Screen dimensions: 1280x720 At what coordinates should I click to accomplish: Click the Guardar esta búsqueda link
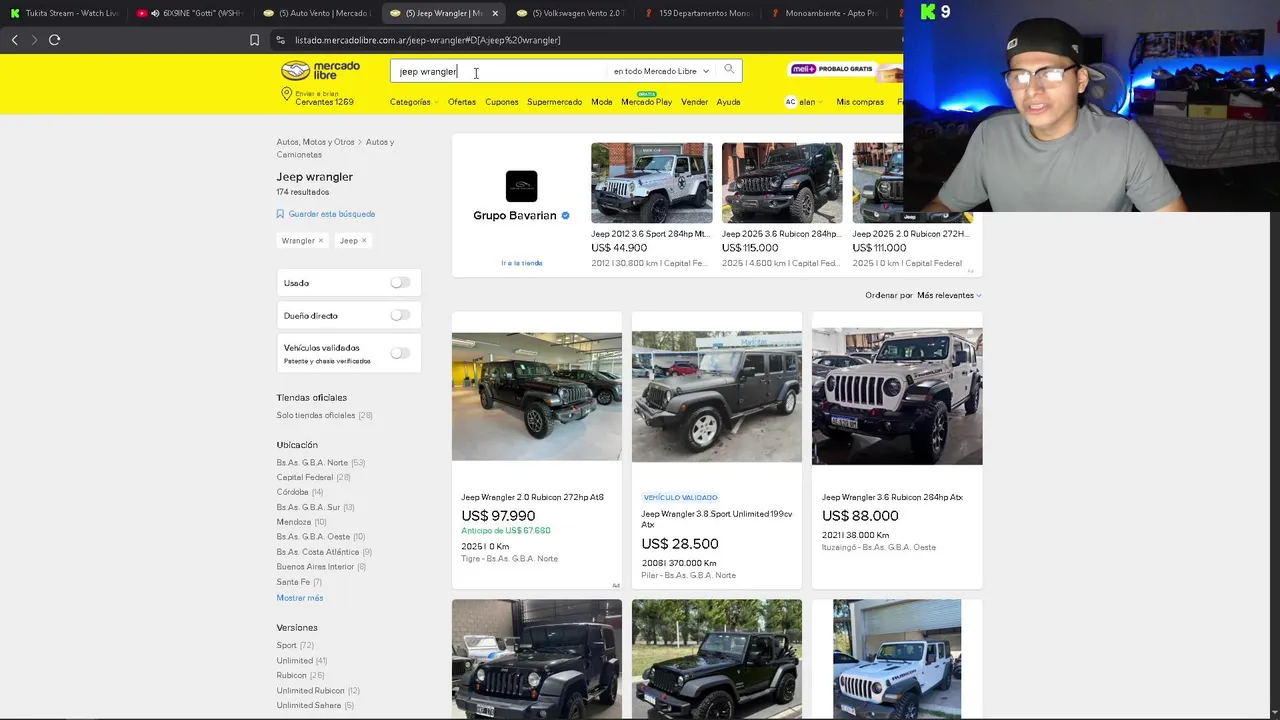pyautogui.click(x=332, y=214)
